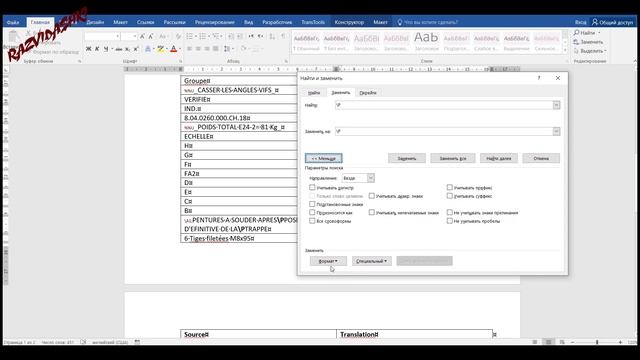Click the bulleted list icon
This screenshot has height=360, width=640.
point(190,36)
